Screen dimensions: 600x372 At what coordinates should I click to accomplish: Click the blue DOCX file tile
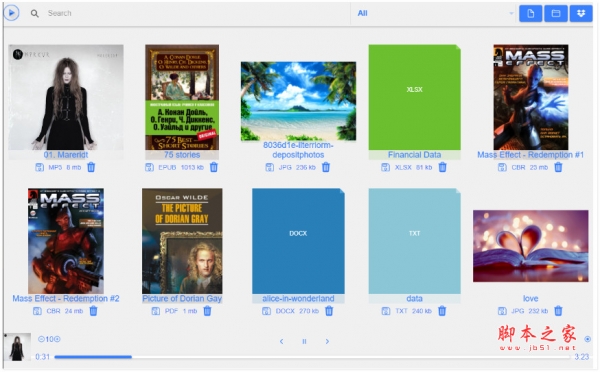[298, 241]
